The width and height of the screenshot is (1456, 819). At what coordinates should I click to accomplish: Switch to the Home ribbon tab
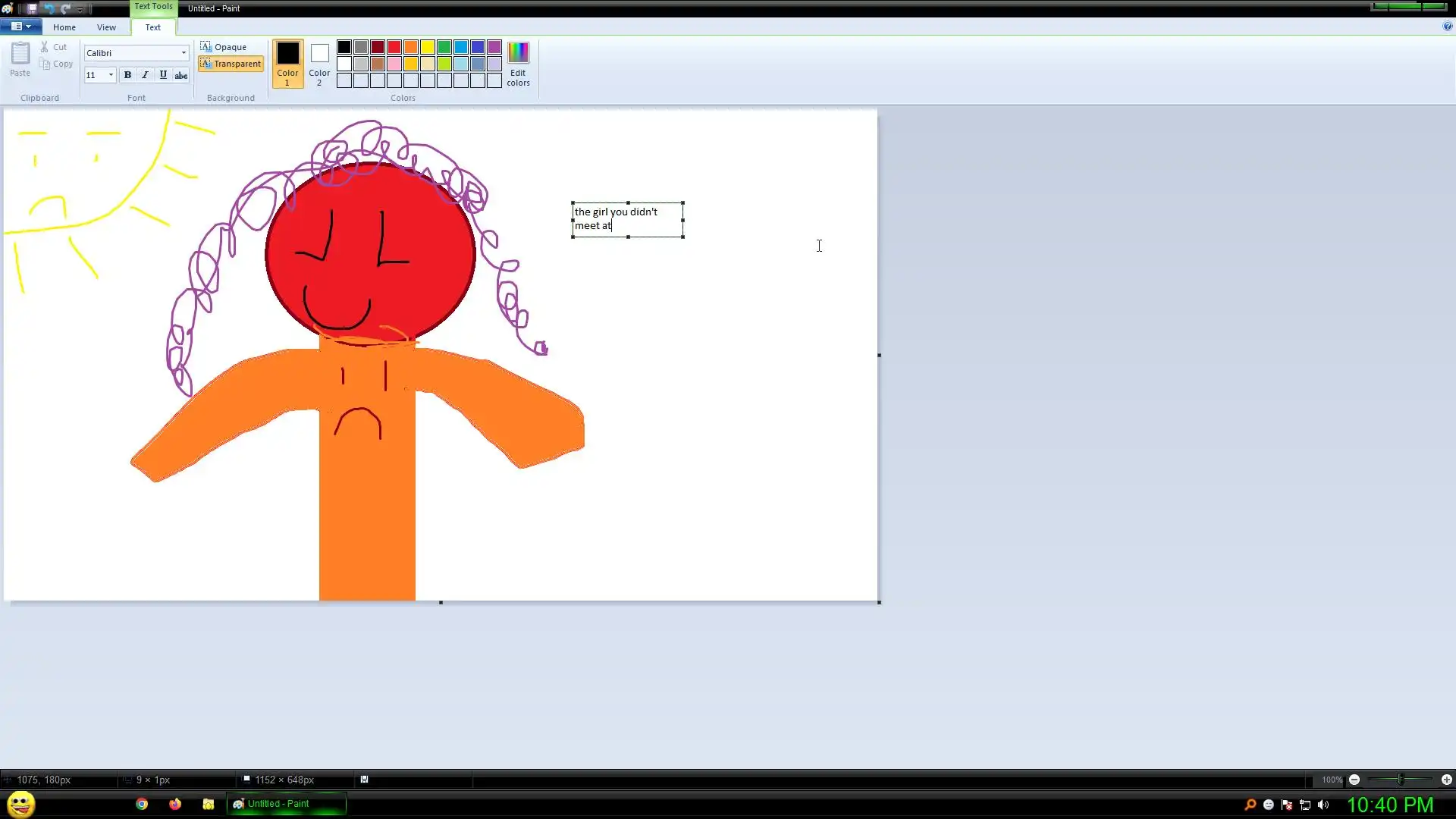click(64, 27)
